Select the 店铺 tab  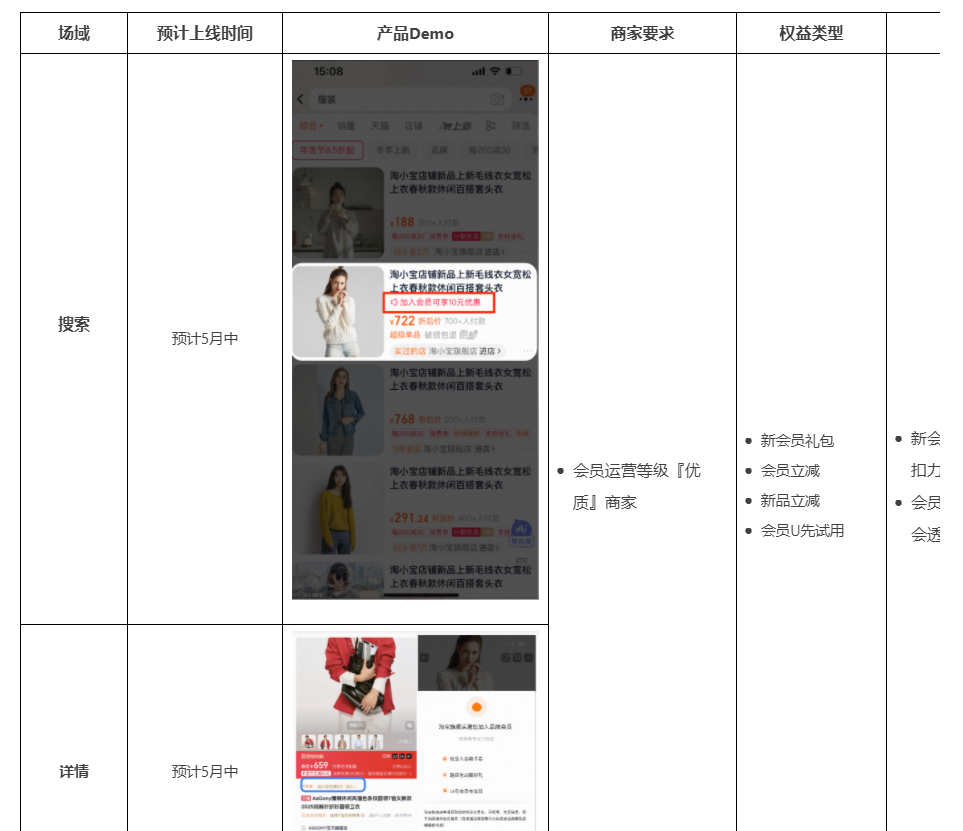coord(413,126)
